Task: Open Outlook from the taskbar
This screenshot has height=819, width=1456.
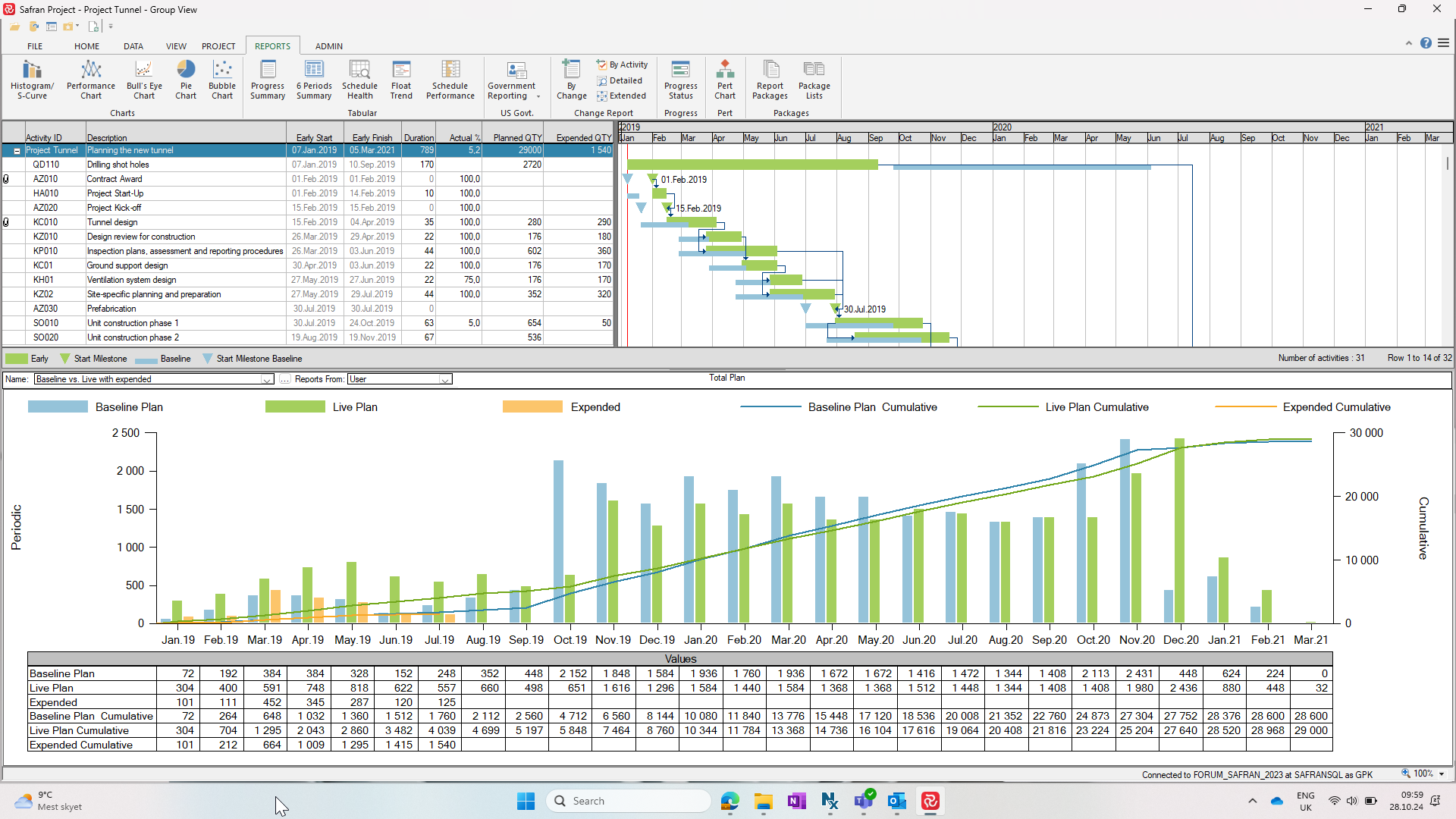Action: (896, 801)
